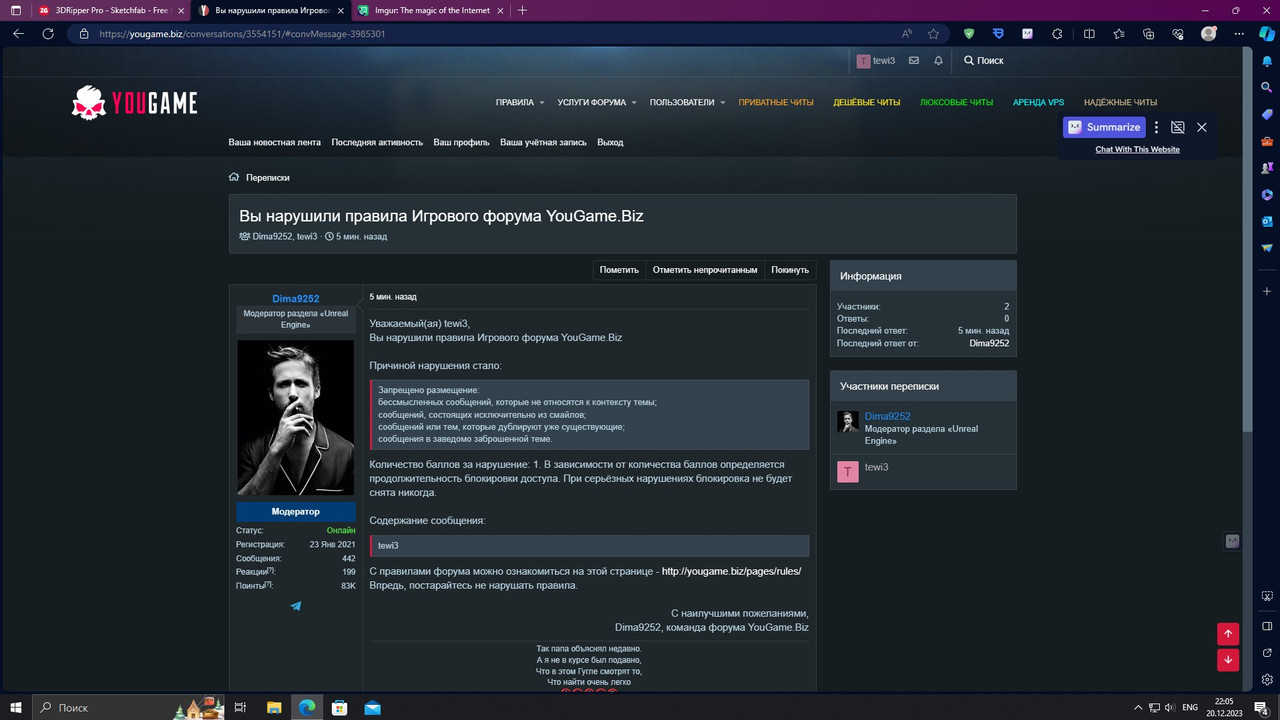
Task: Open the tewi3 account menu in header
Action: pyautogui.click(x=876, y=61)
